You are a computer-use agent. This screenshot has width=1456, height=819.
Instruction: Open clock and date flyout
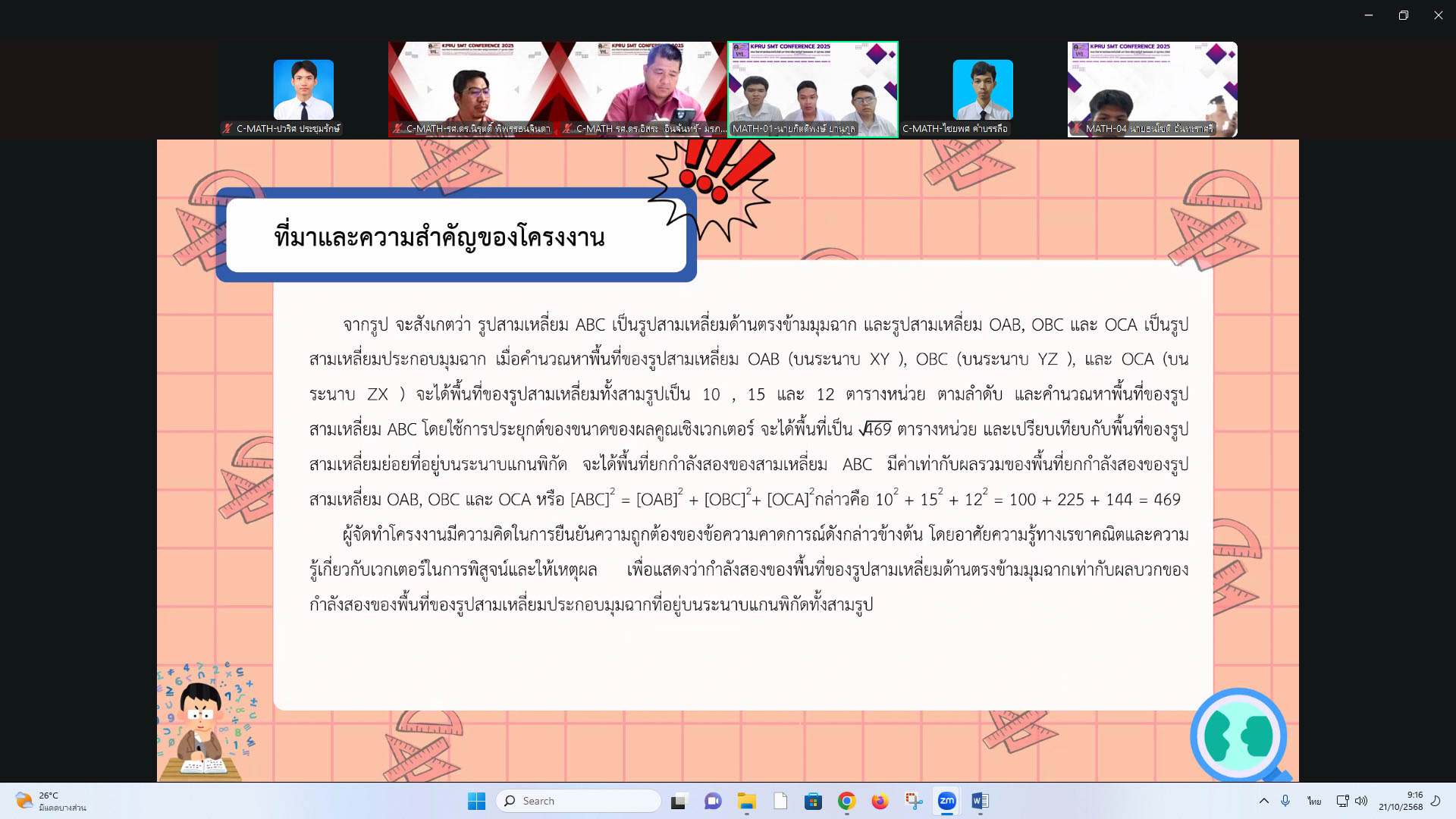1401,801
